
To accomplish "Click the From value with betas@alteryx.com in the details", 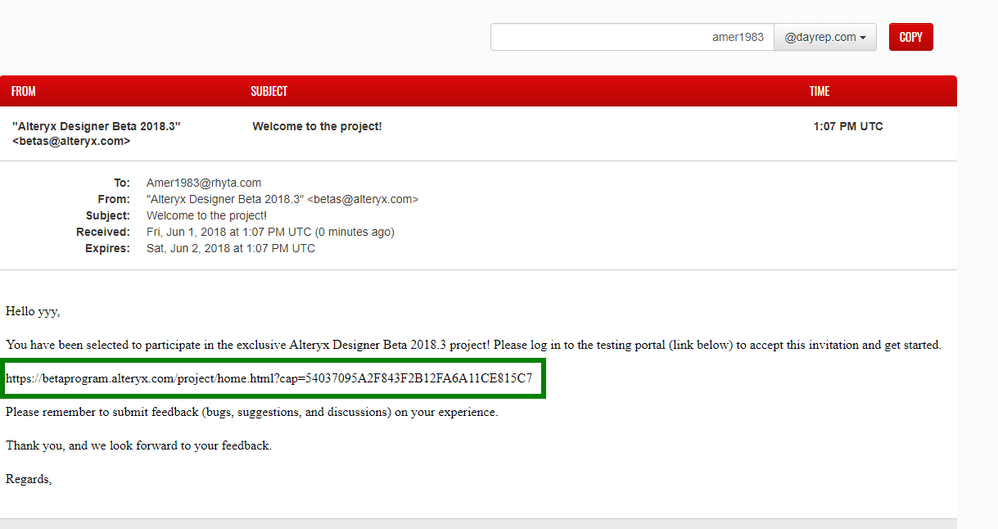I will point(282,199).
